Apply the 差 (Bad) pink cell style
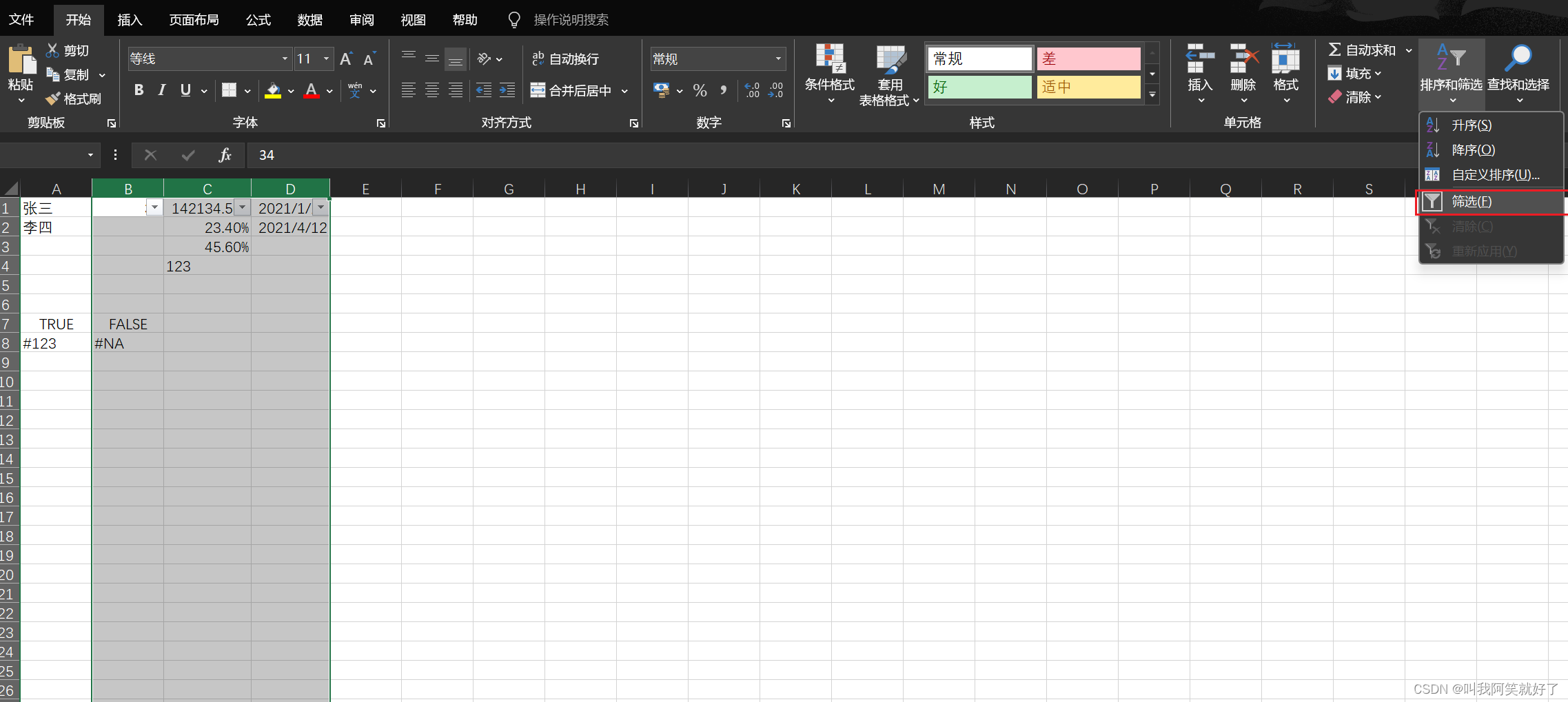The height and width of the screenshot is (702, 1568). pyautogui.click(x=1088, y=59)
